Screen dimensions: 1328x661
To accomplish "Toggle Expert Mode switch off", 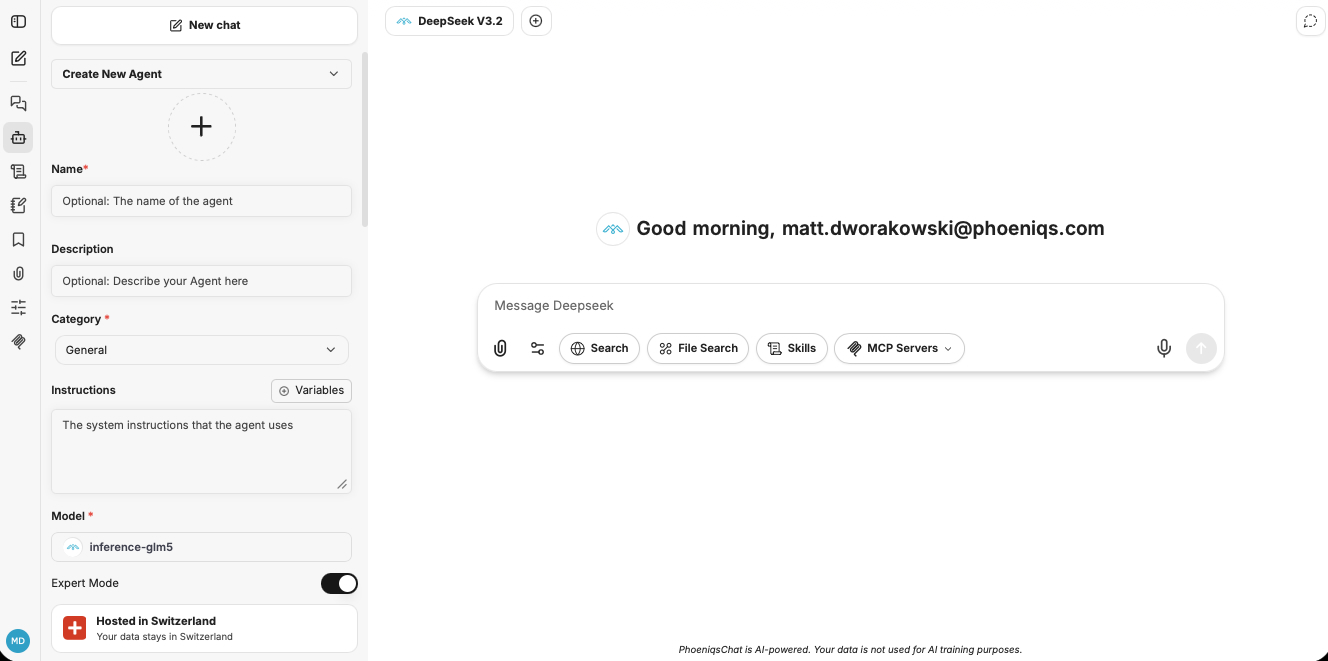I will pos(339,583).
